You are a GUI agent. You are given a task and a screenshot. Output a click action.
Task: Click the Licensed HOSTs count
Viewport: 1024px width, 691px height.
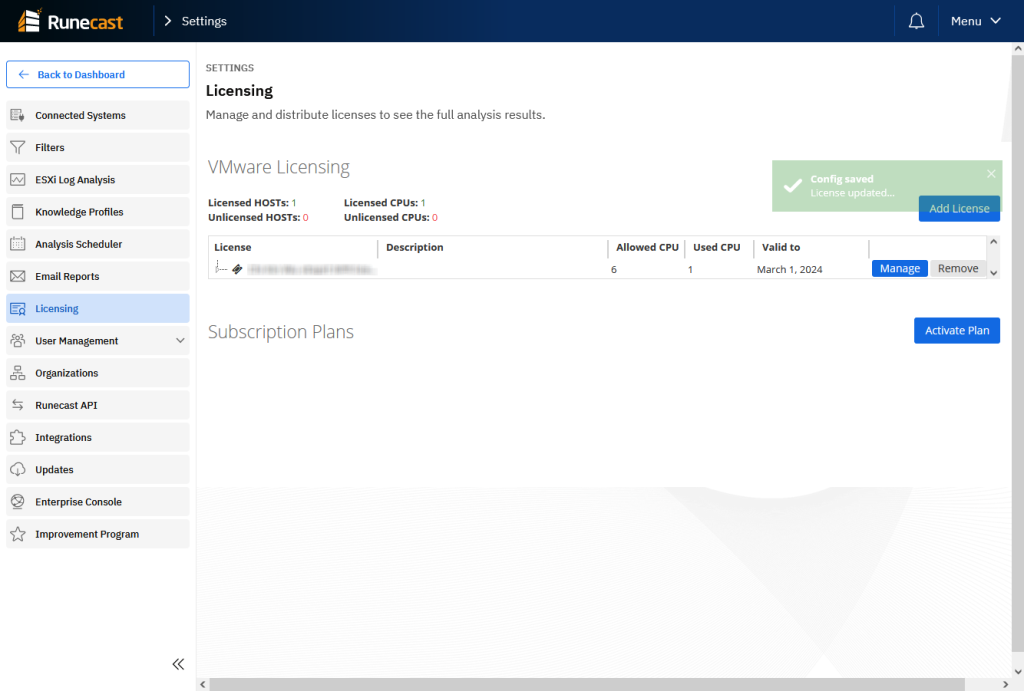[x=294, y=203]
